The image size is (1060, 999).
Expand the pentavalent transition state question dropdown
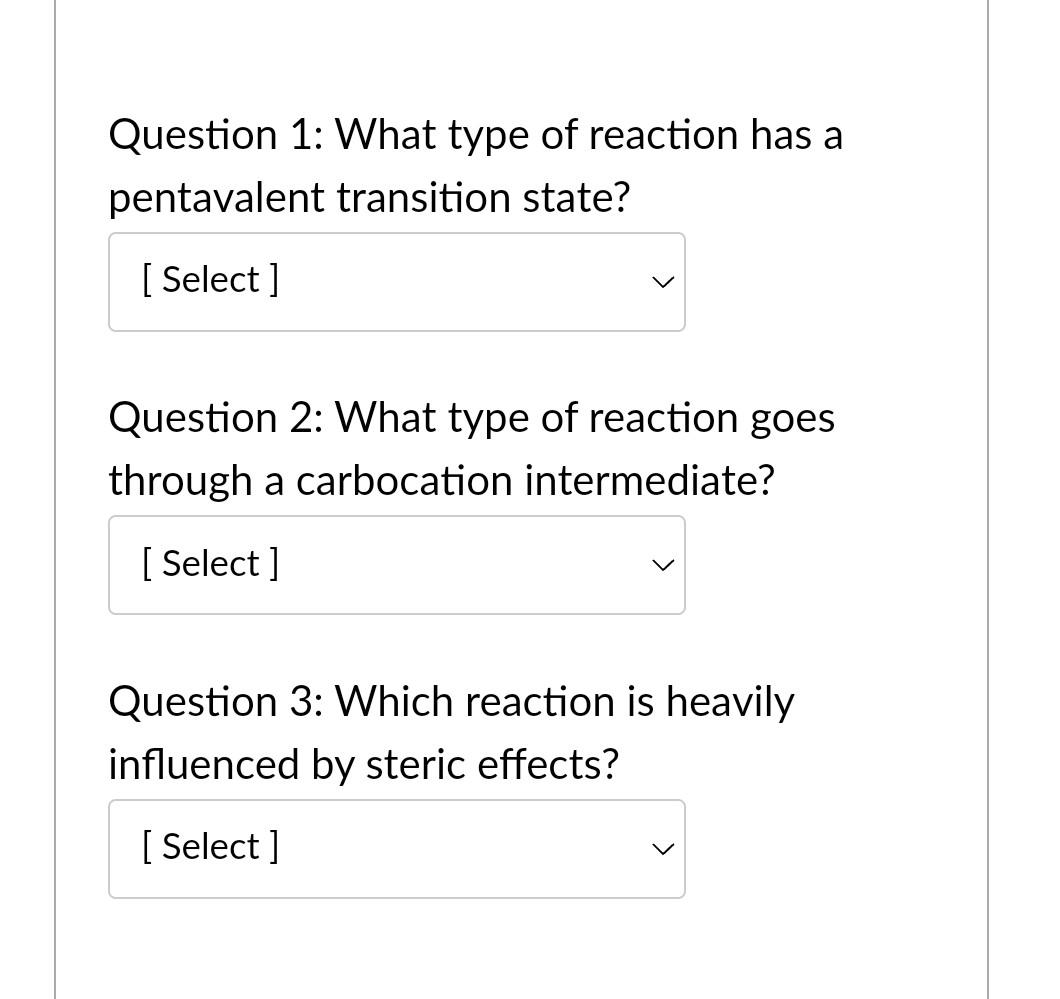[396, 281]
